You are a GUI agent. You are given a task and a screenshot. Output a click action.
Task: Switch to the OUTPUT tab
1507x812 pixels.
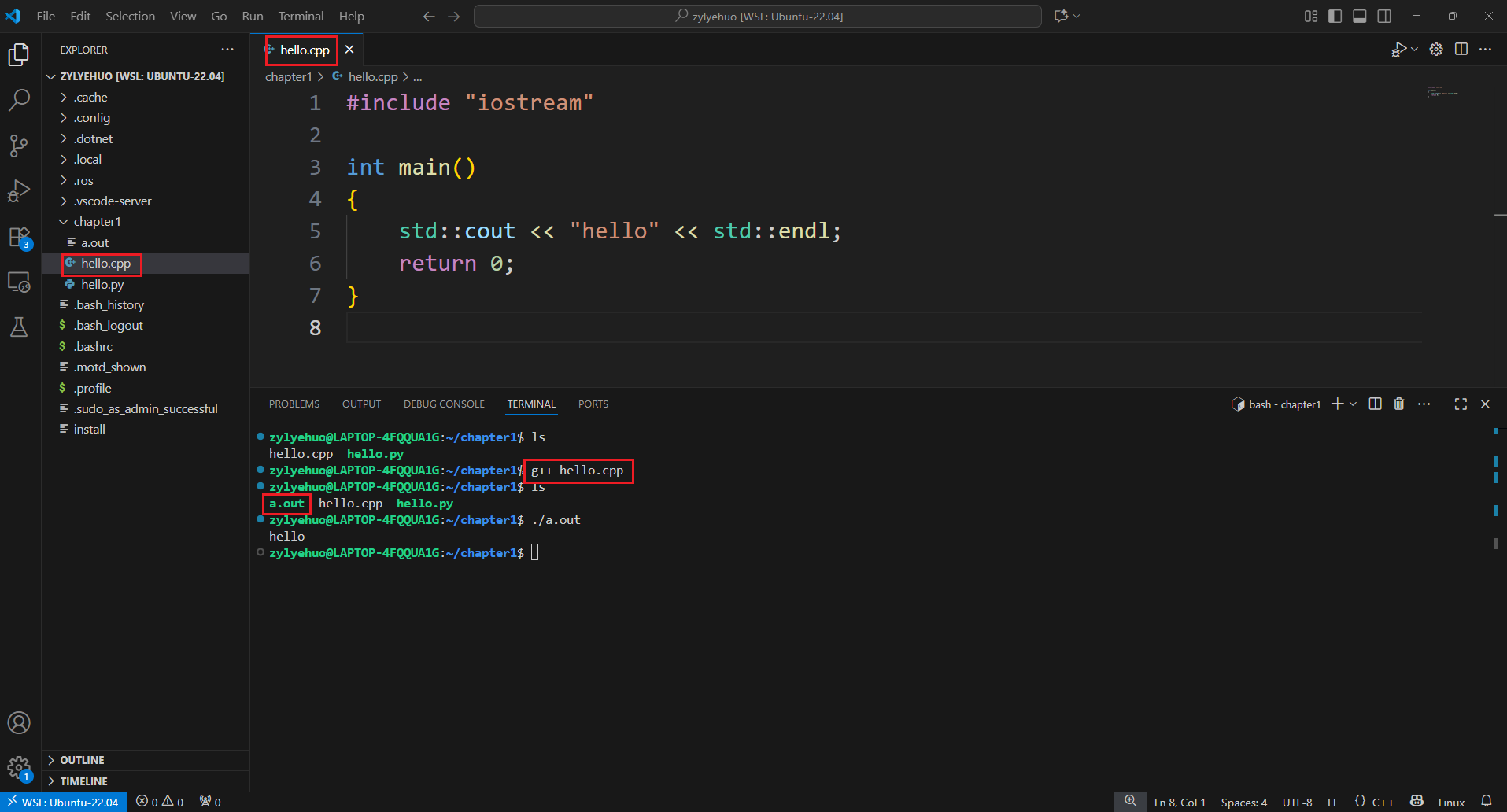(x=361, y=404)
